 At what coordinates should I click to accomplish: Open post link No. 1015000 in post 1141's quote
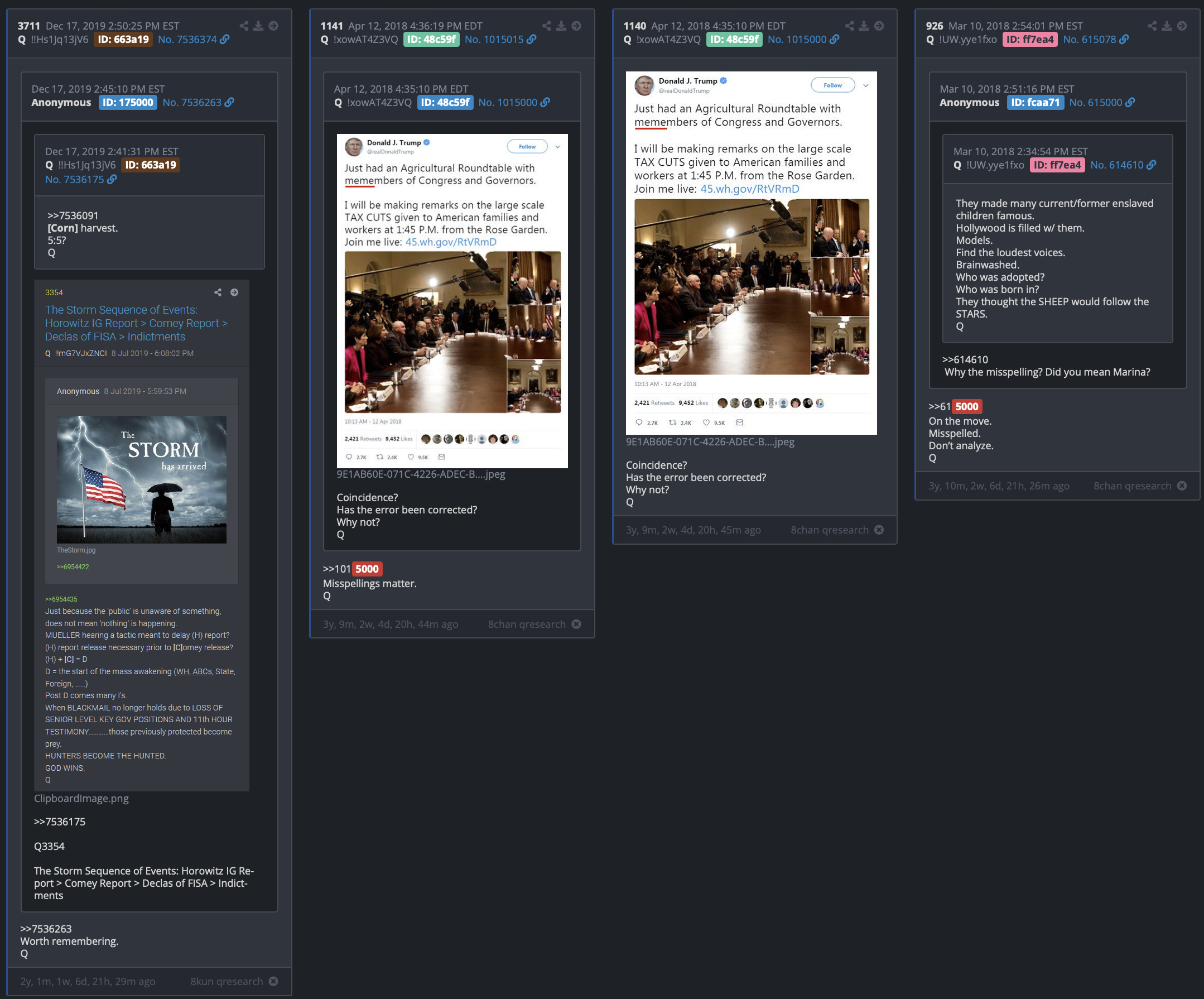click(x=514, y=103)
